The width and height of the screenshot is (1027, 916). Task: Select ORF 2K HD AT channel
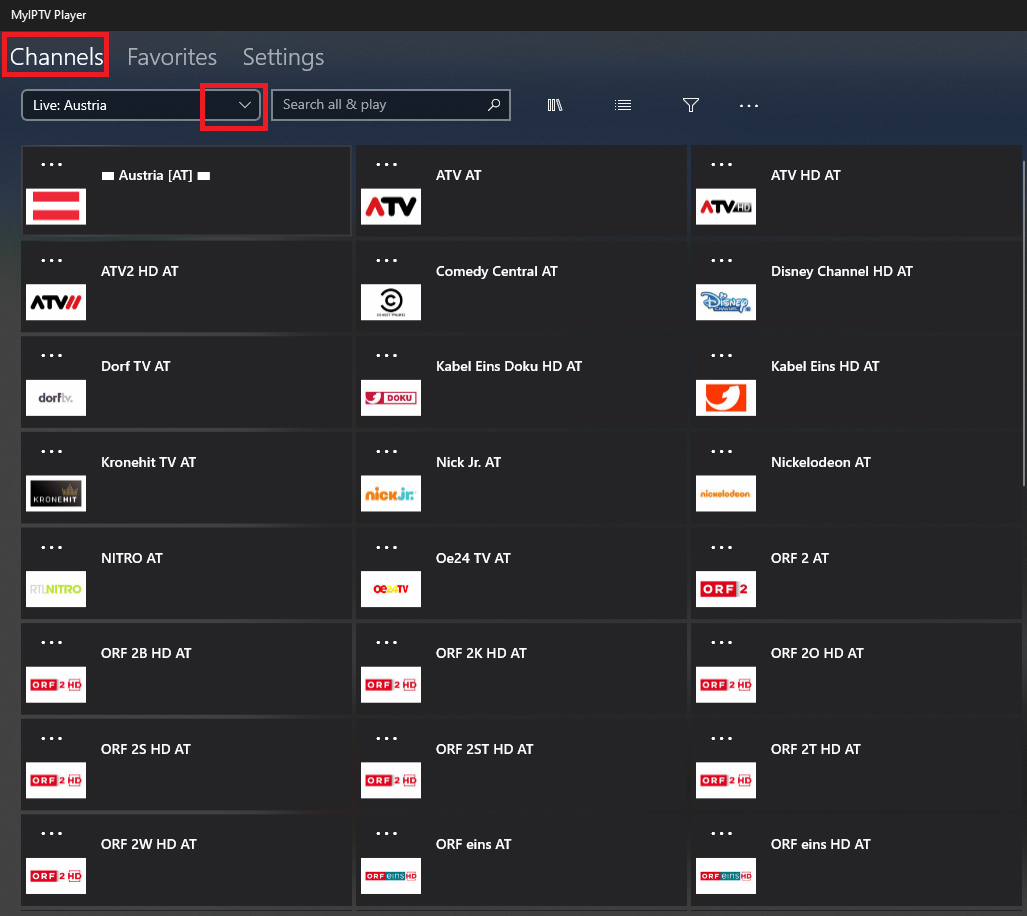521,669
